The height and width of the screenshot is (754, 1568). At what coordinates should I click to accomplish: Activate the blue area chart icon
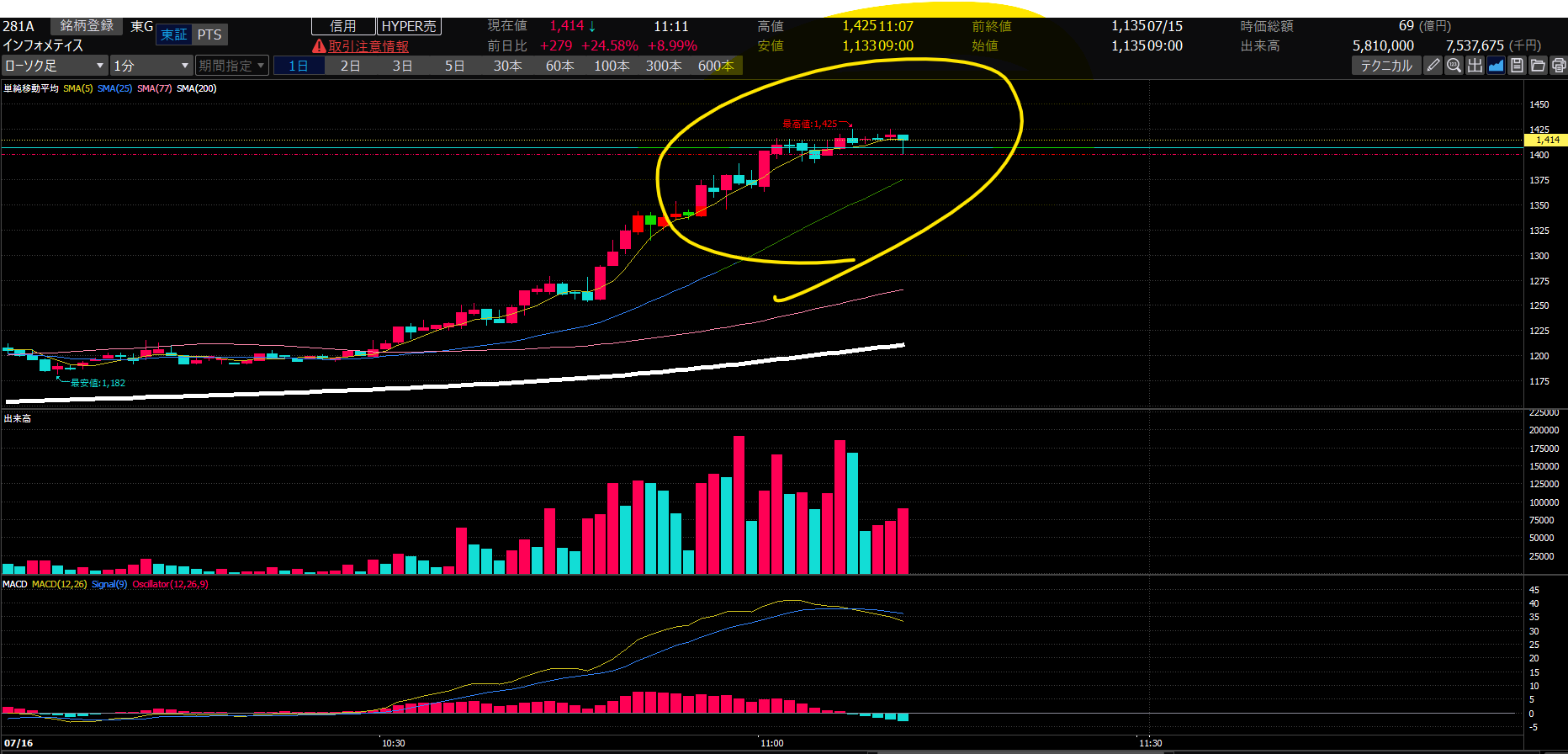tap(1496, 66)
